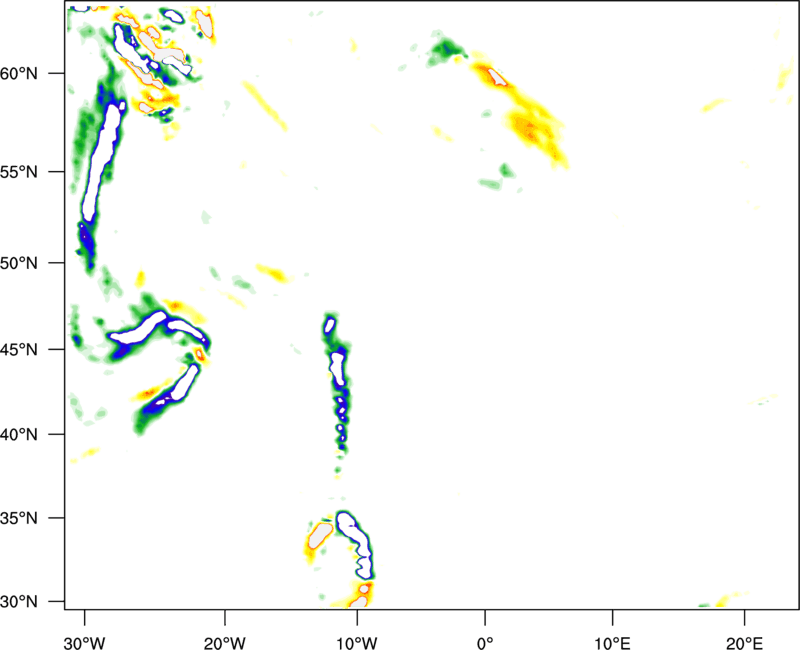Click the 40°N latitude label
Screen dimensions: 800x650
pyautogui.click(x=19, y=435)
